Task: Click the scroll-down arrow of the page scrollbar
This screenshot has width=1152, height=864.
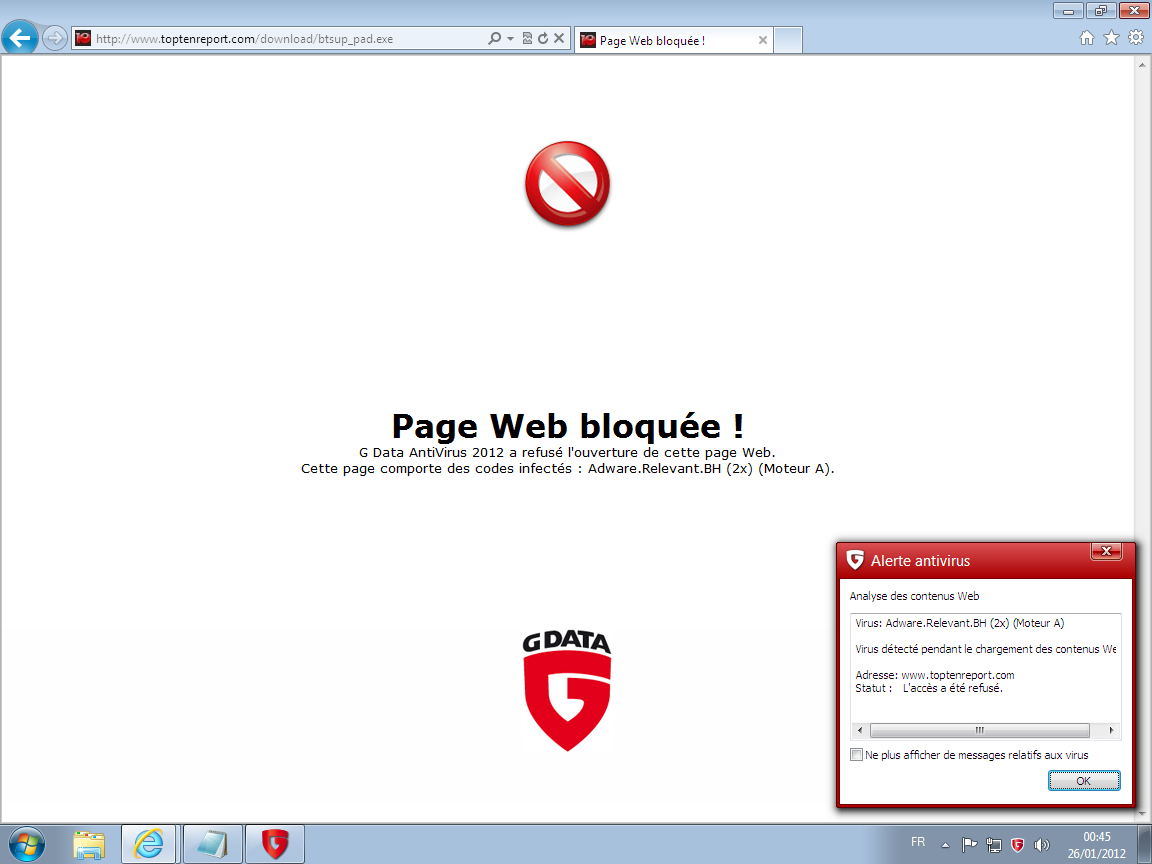Action: [x=1142, y=813]
